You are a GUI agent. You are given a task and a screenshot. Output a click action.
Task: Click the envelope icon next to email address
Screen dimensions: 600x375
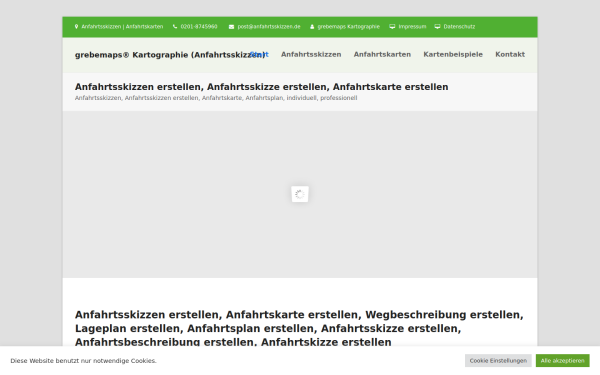[x=232, y=27]
